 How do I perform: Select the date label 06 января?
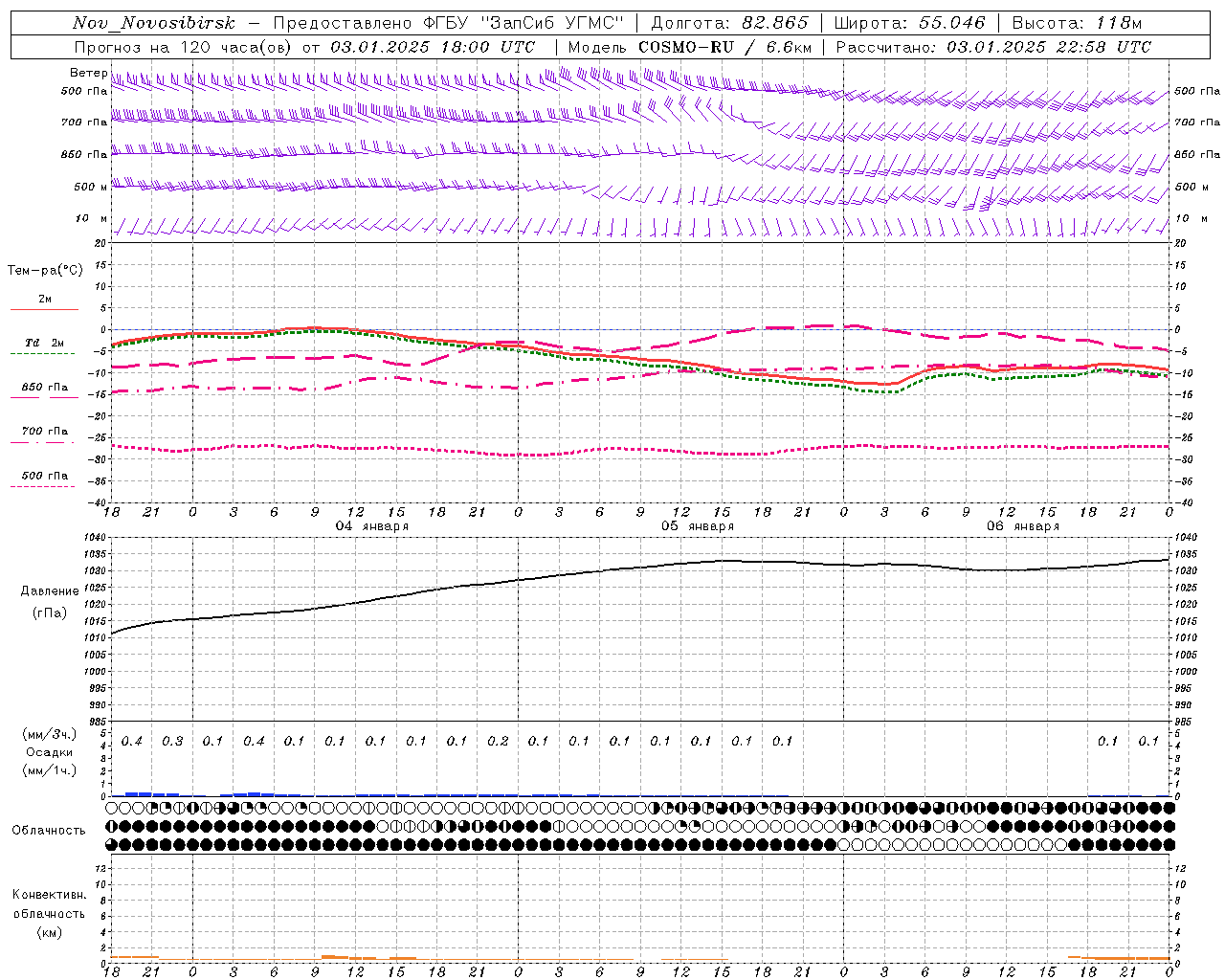coord(1023,526)
